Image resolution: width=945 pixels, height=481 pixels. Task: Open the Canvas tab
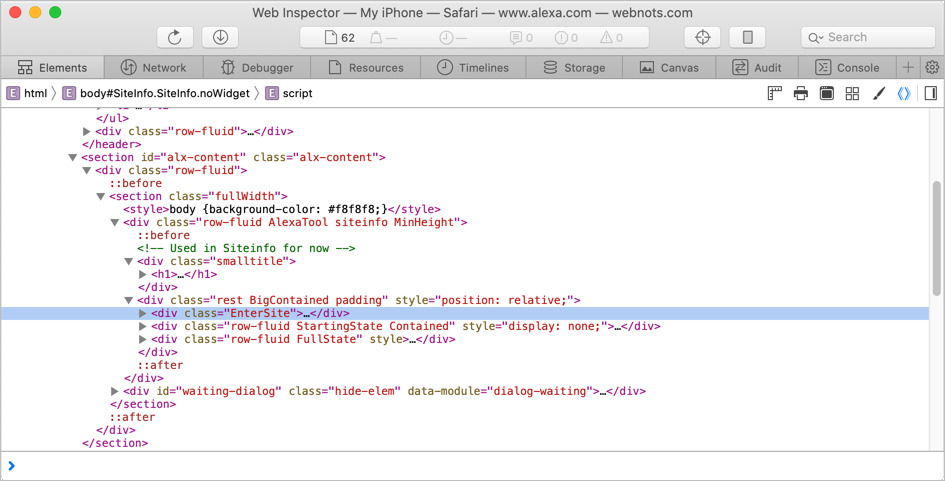click(669, 68)
